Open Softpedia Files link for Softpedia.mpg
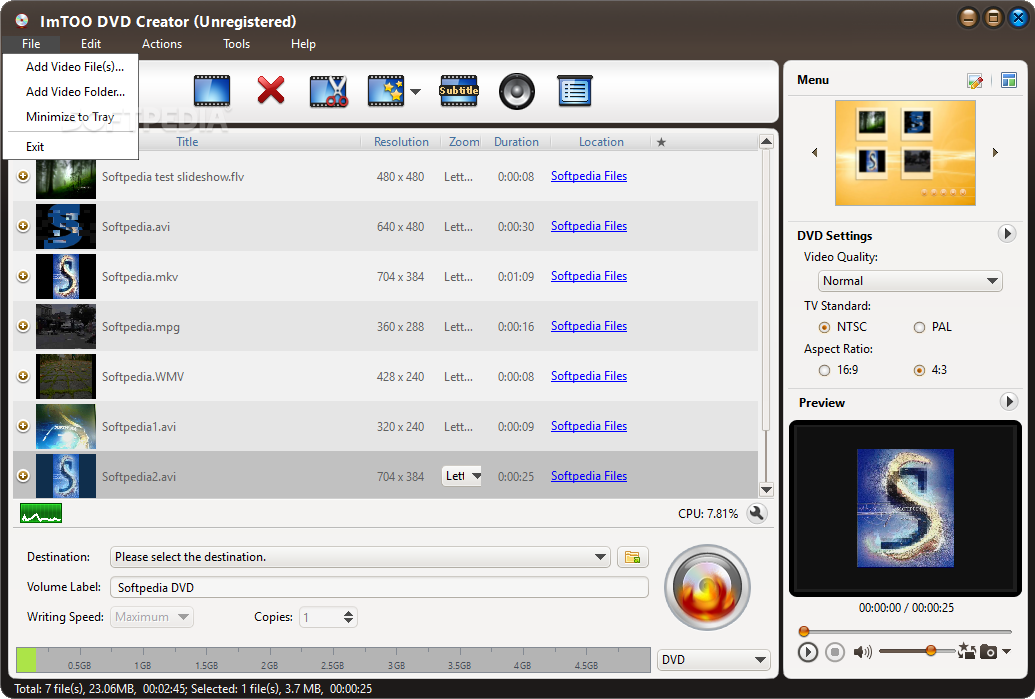This screenshot has width=1035, height=699. 589,326
